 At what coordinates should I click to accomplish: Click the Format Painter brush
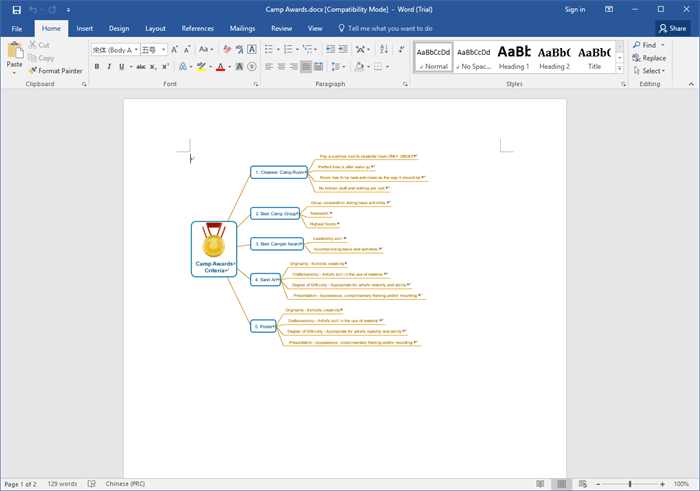click(55, 71)
